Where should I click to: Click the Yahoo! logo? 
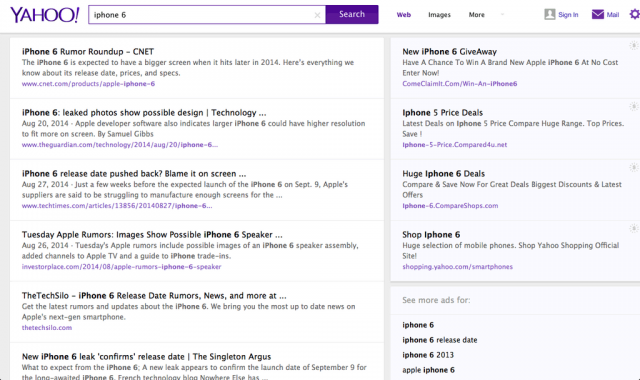[44, 15]
